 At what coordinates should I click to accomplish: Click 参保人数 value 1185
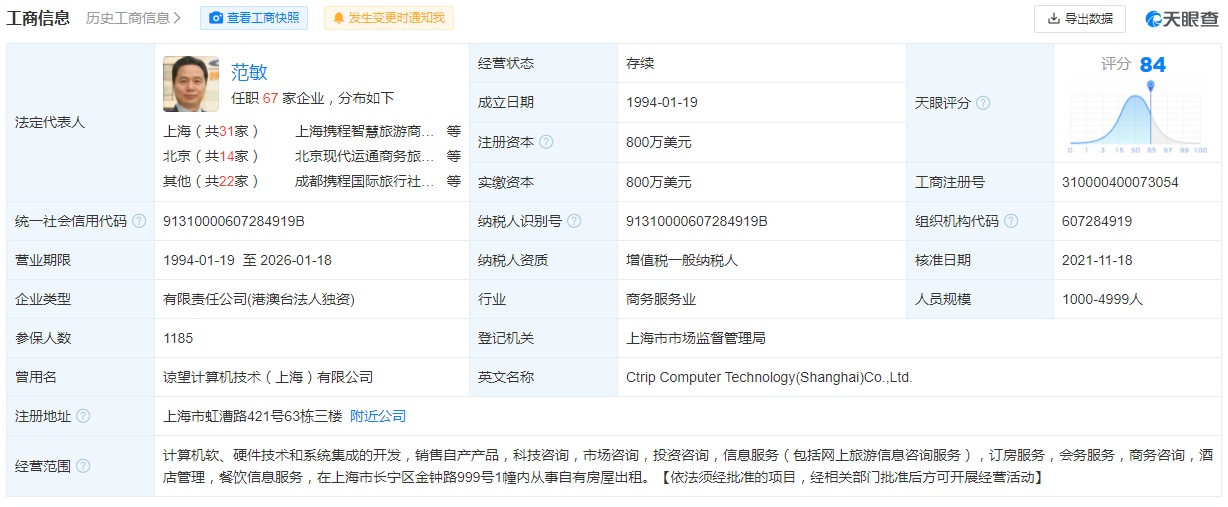coord(178,338)
